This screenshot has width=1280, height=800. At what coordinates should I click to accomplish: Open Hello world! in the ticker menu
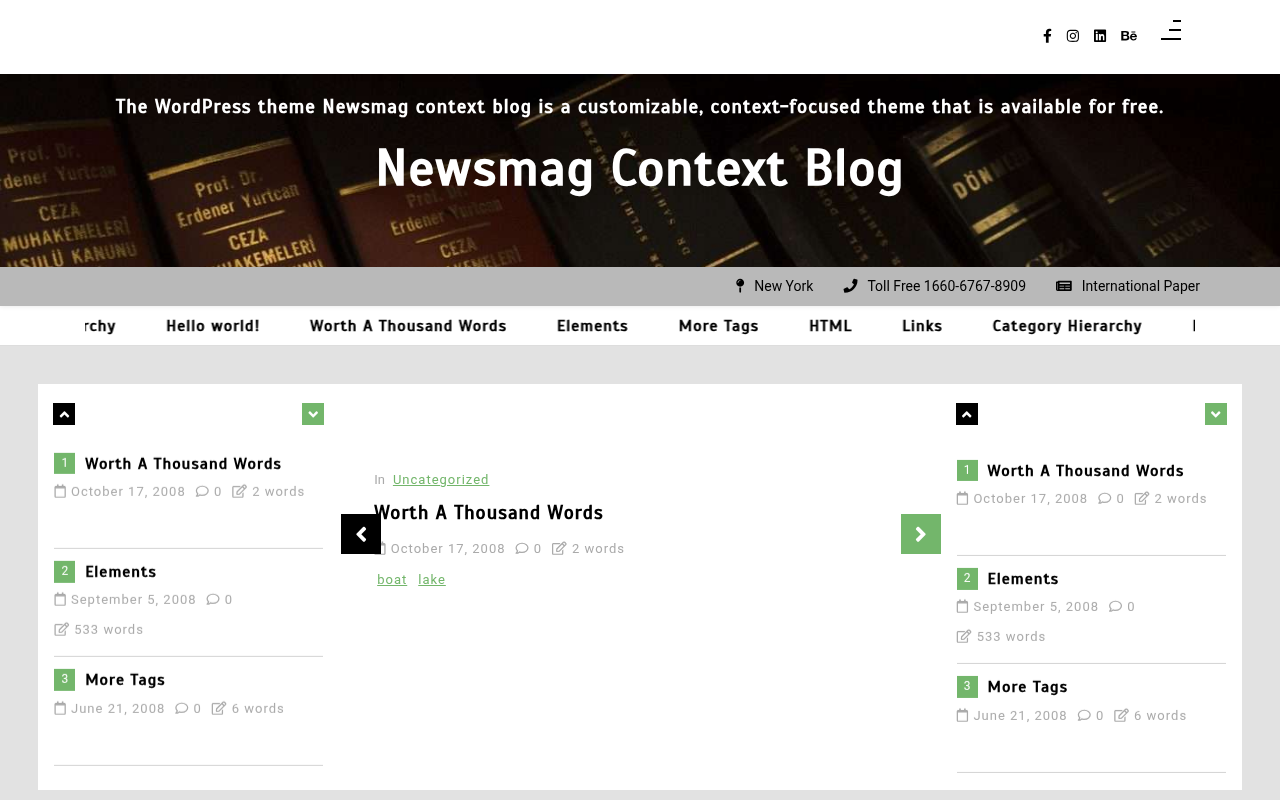pyautogui.click(x=213, y=326)
